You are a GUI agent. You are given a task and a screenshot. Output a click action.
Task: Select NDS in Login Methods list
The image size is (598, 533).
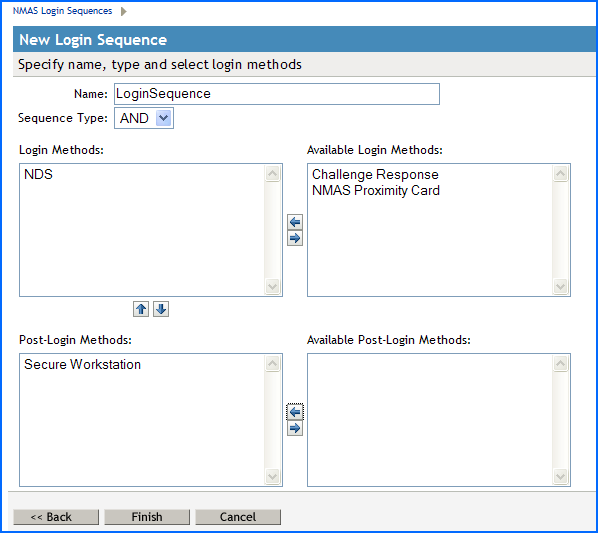point(38,174)
